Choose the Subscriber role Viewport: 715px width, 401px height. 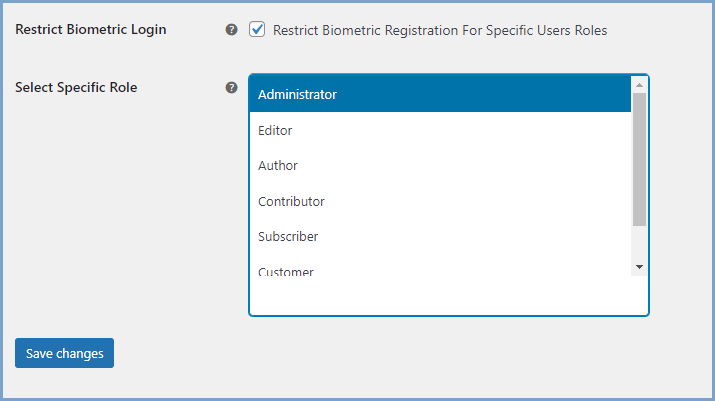(288, 237)
